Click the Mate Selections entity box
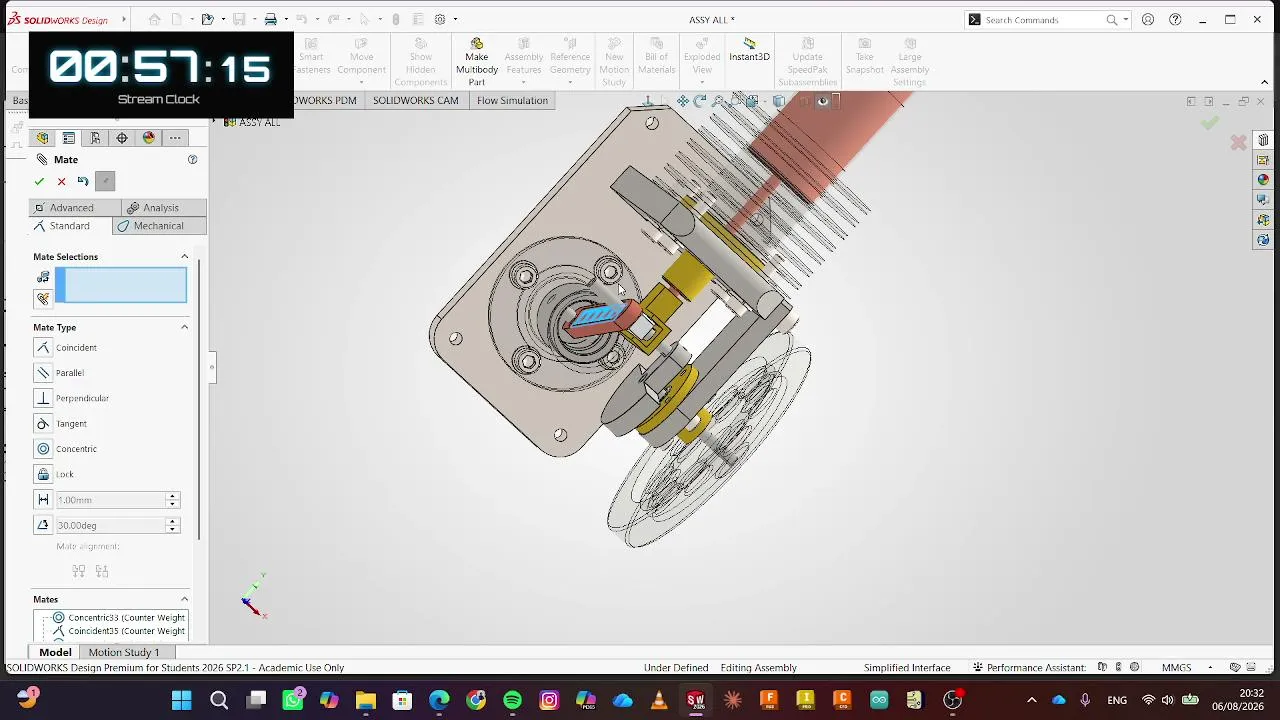 click(x=121, y=286)
